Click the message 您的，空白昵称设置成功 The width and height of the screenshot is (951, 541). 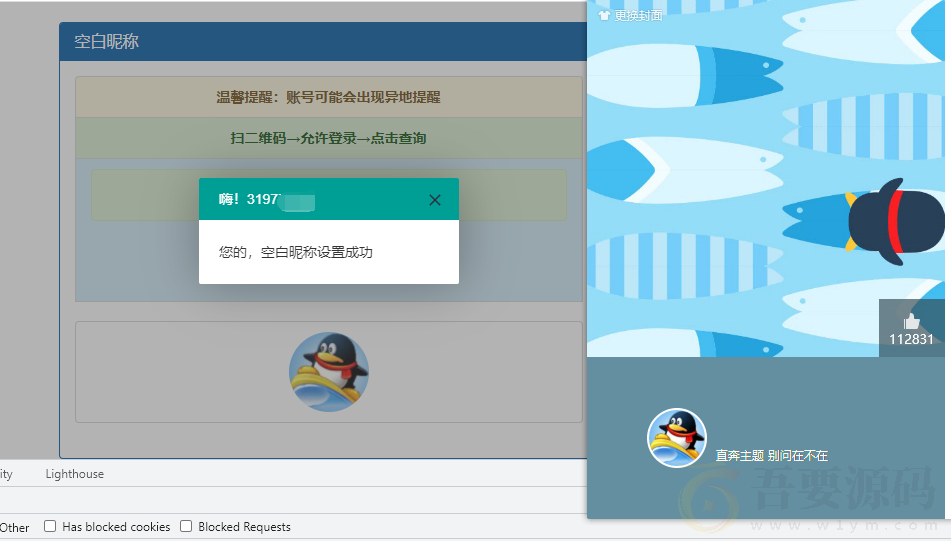(x=295, y=252)
